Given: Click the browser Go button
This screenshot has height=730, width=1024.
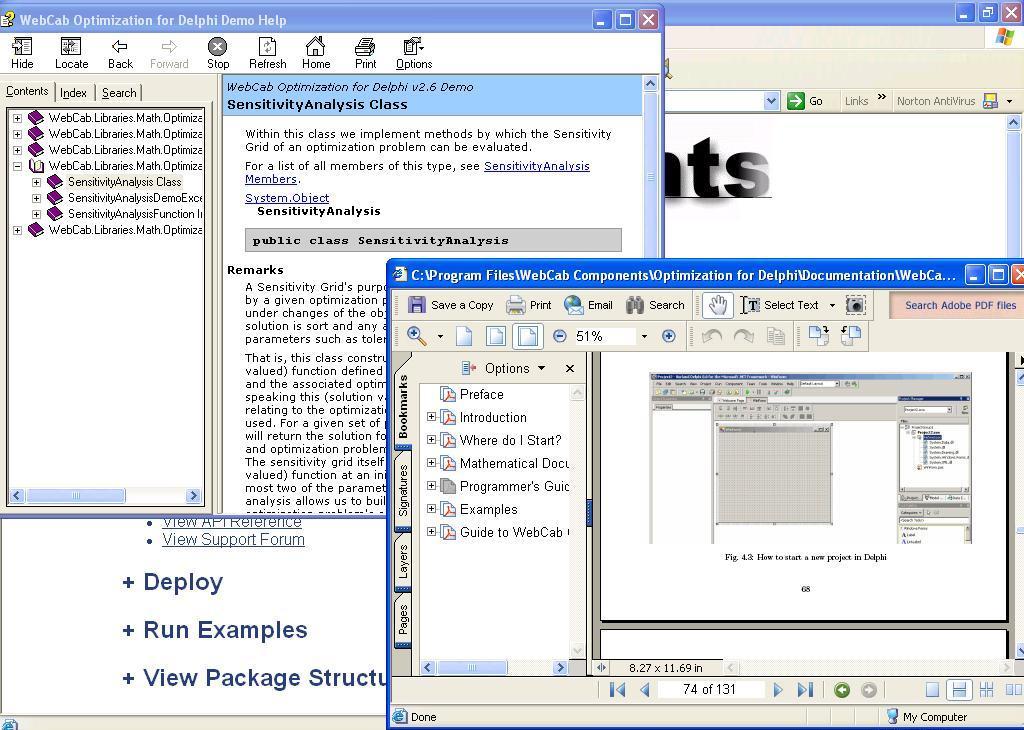Looking at the screenshot, I should [806, 101].
